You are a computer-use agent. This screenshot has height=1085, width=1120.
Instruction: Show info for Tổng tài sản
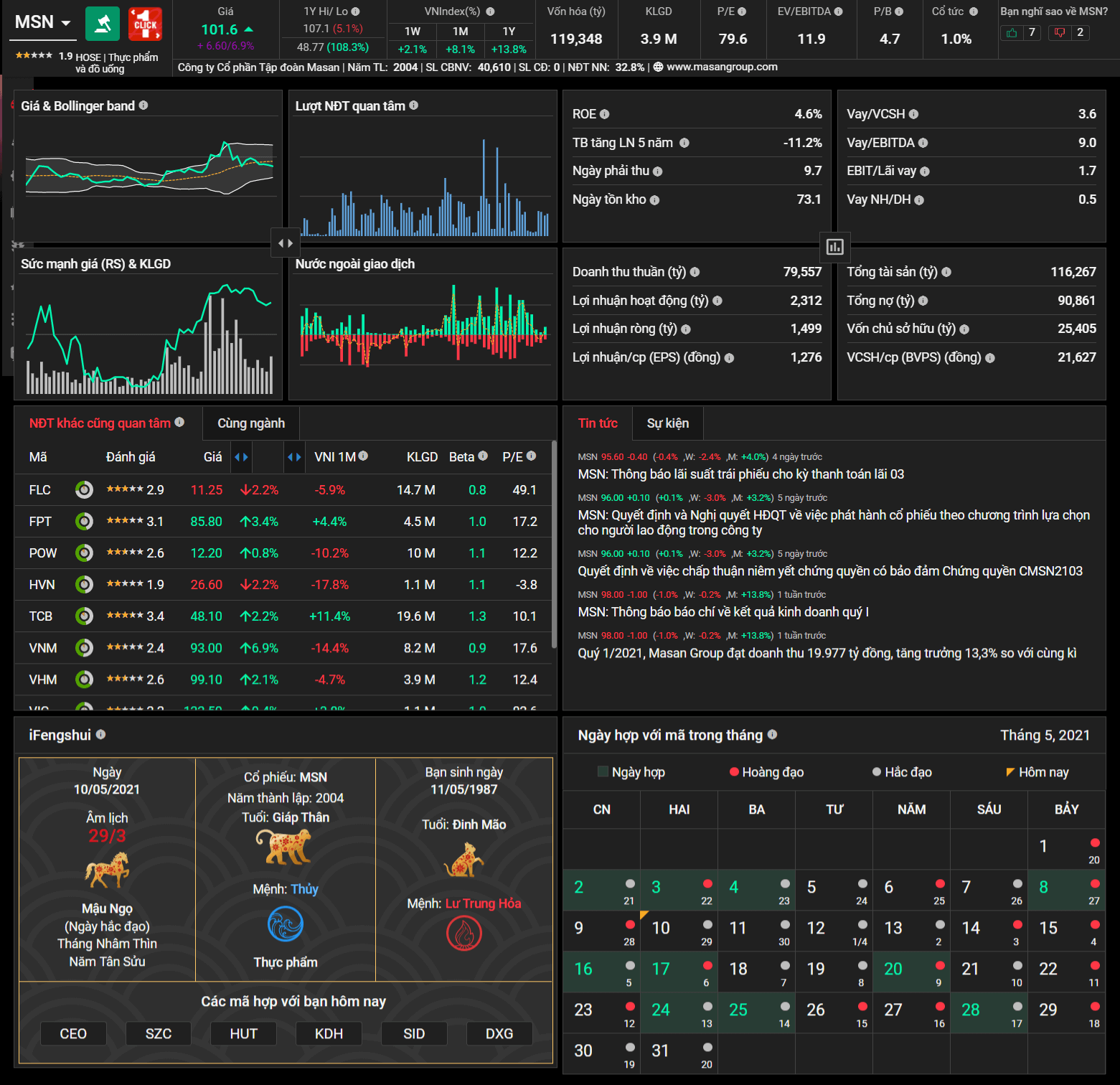pos(946,272)
